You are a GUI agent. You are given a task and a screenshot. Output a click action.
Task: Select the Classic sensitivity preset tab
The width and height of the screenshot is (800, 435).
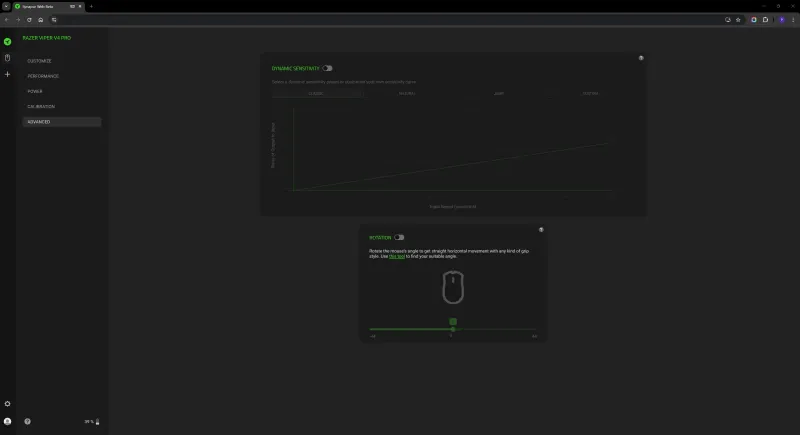(x=316, y=94)
